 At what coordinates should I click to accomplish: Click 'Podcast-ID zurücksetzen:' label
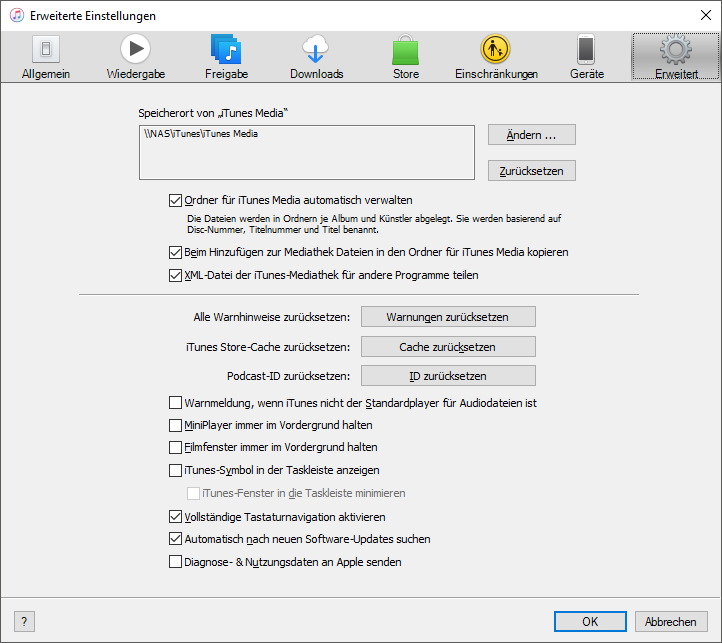click(288, 376)
